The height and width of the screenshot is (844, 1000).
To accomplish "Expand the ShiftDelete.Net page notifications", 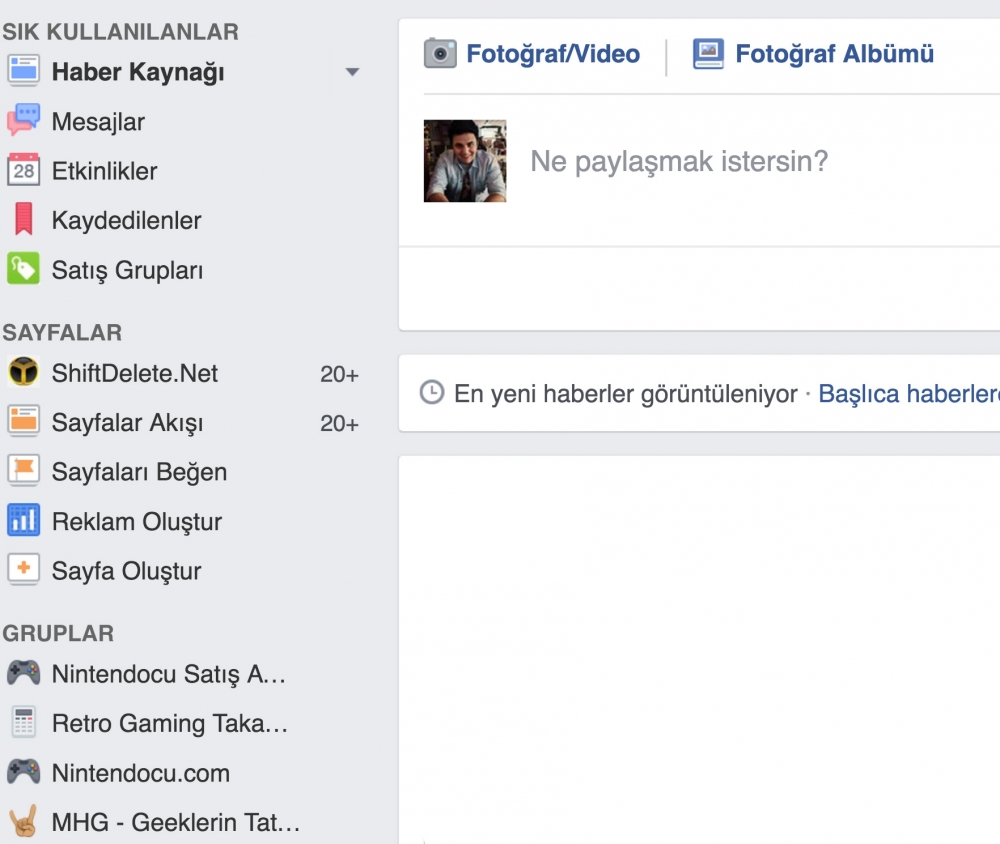I will [340, 373].
